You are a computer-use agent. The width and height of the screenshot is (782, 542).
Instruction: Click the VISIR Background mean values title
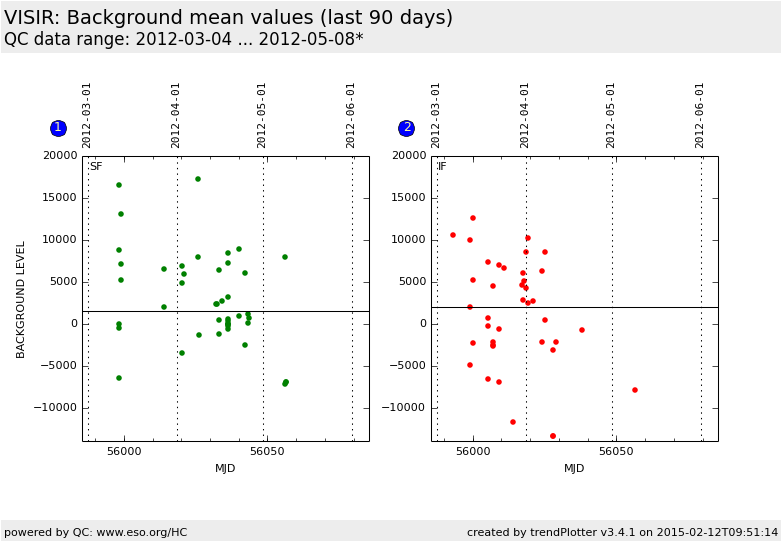pyautogui.click(x=228, y=18)
